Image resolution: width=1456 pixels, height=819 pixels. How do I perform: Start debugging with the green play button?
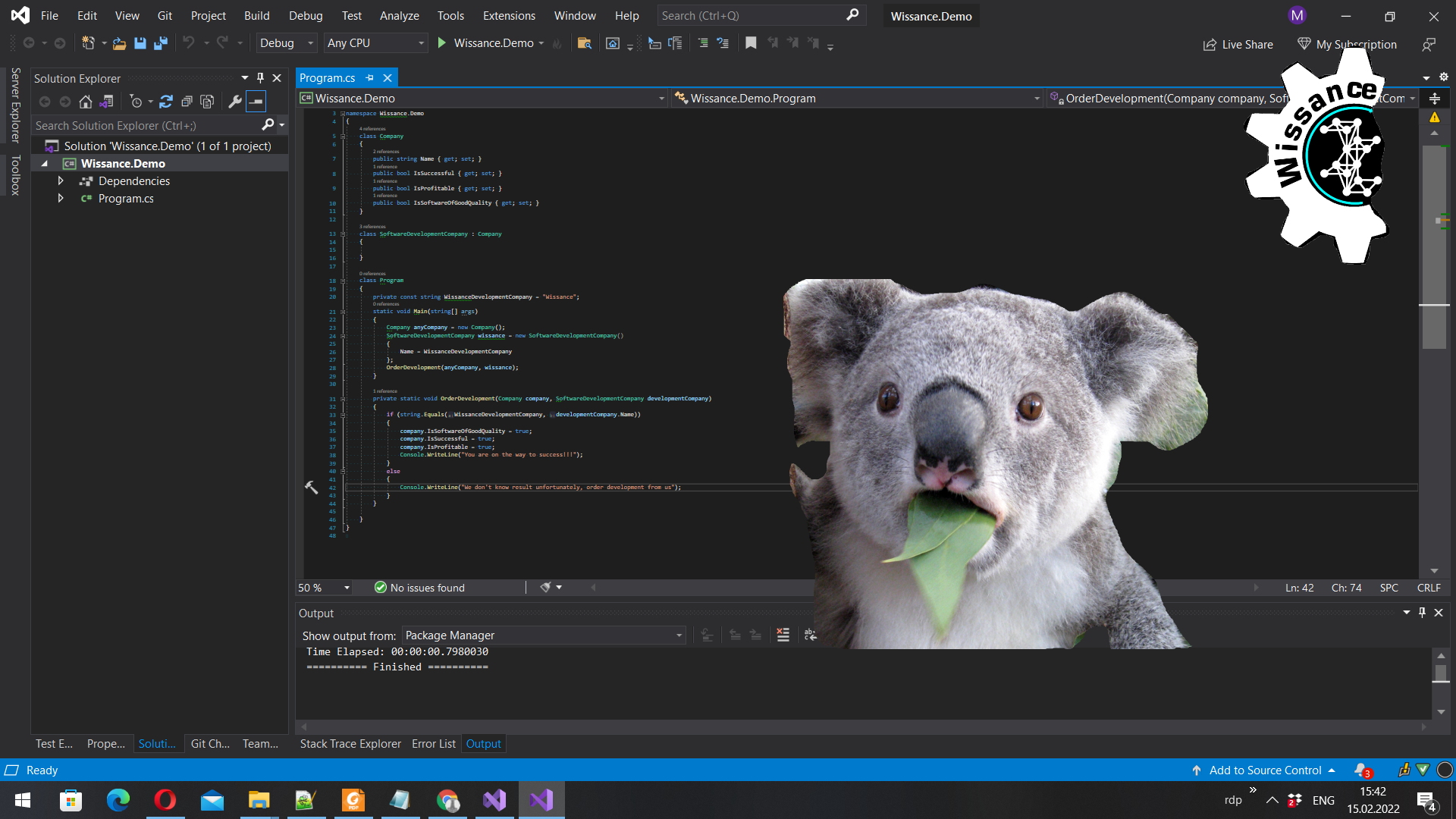(442, 43)
